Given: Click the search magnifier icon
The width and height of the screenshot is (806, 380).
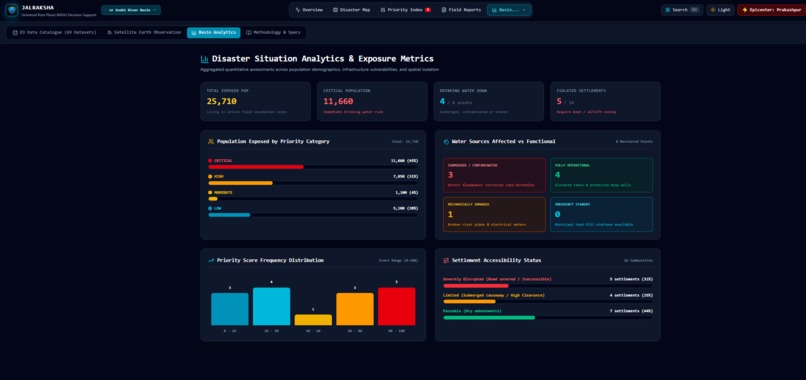Looking at the screenshot, I should click(668, 10).
